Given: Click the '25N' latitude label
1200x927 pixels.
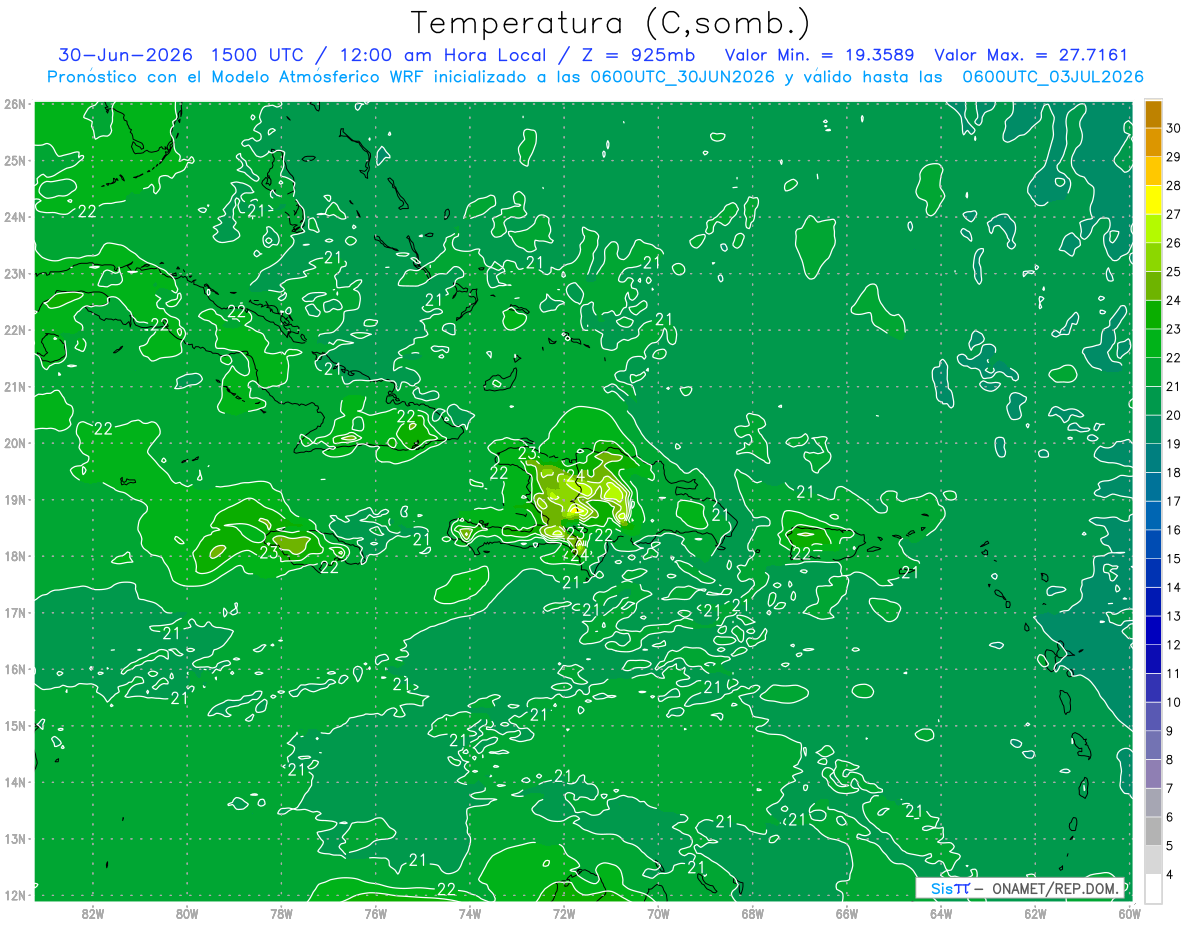Looking at the screenshot, I should point(15,160).
